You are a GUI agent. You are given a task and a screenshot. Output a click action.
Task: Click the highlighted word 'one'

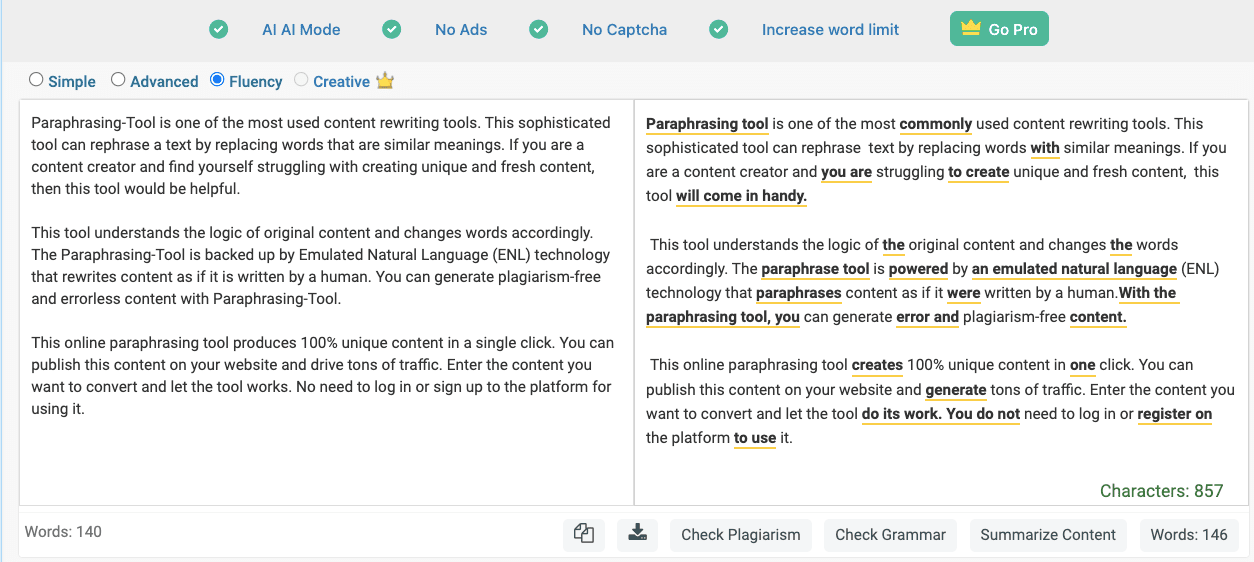pos(1083,364)
